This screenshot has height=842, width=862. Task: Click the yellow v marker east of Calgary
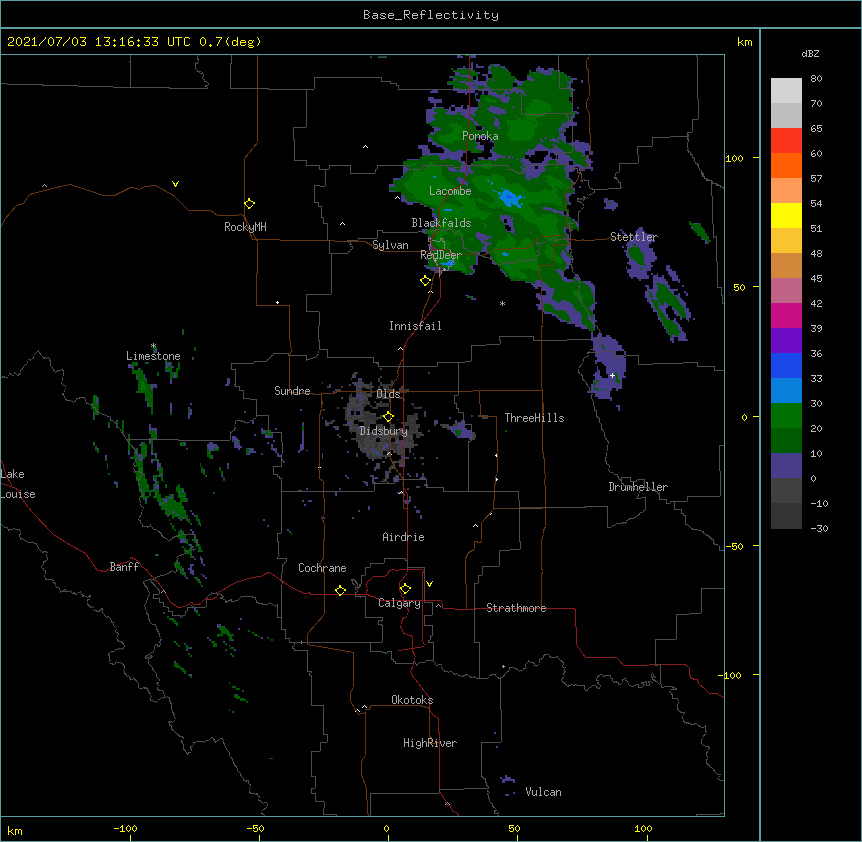click(429, 584)
